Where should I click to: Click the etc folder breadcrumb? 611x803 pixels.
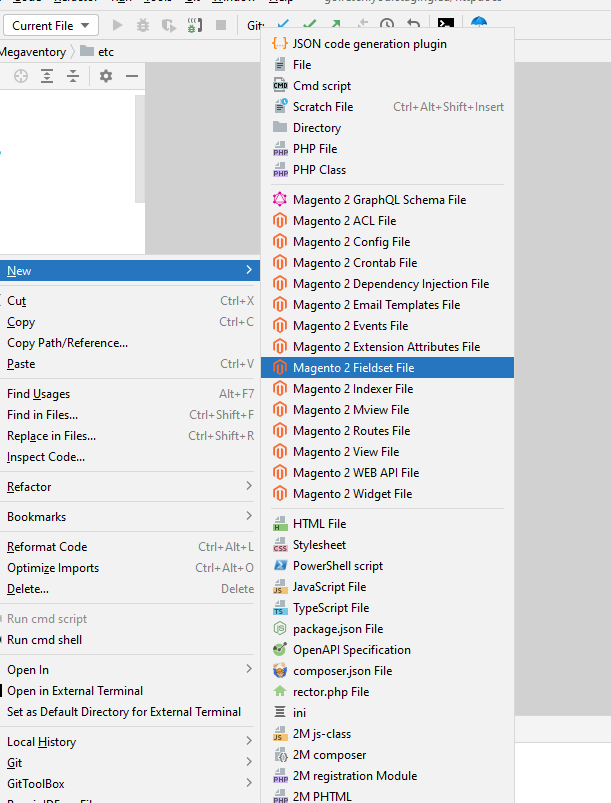(97, 52)
